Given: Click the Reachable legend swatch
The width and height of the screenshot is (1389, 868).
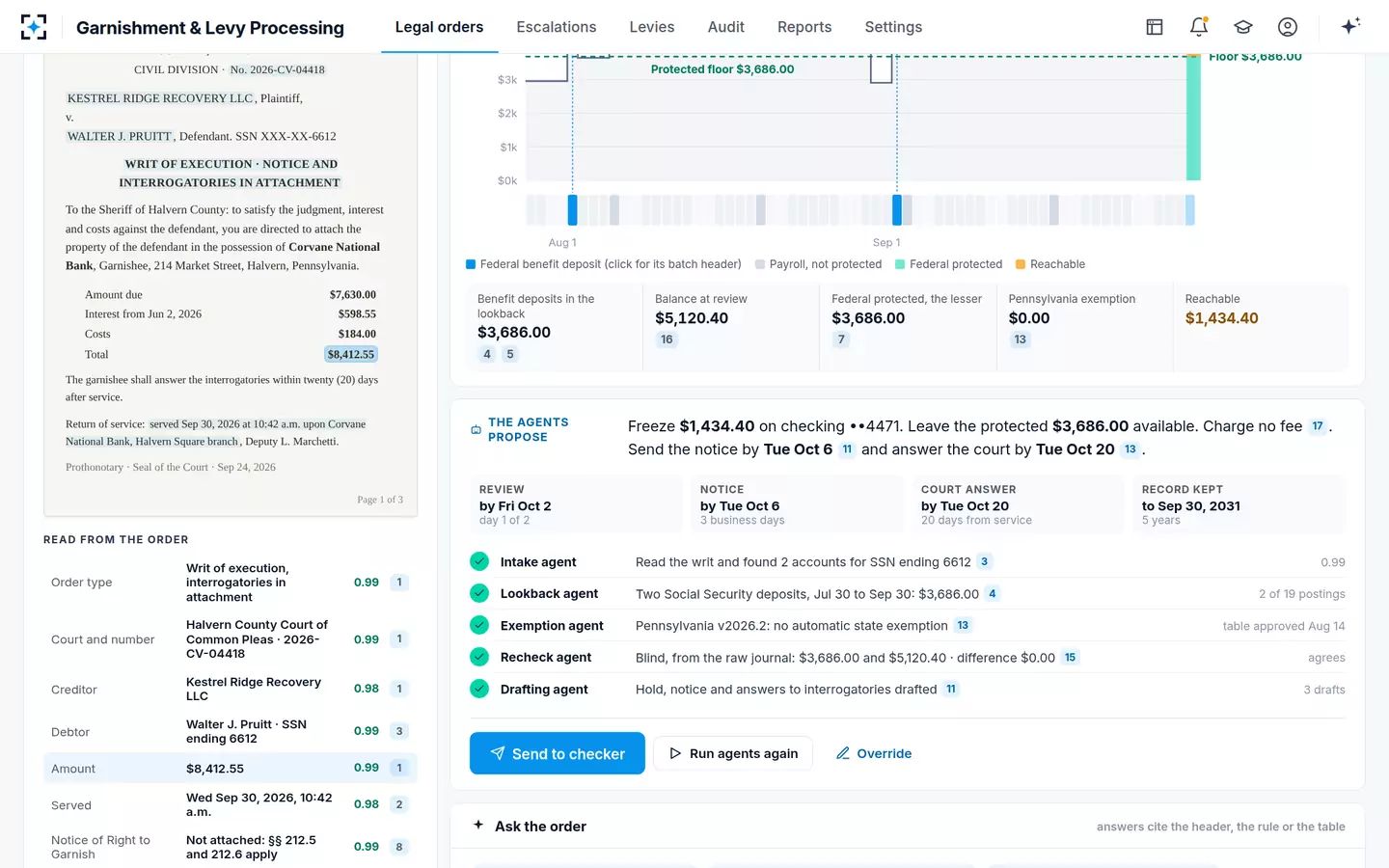Looking at the screenshot, I should (x=1021, y=264).
